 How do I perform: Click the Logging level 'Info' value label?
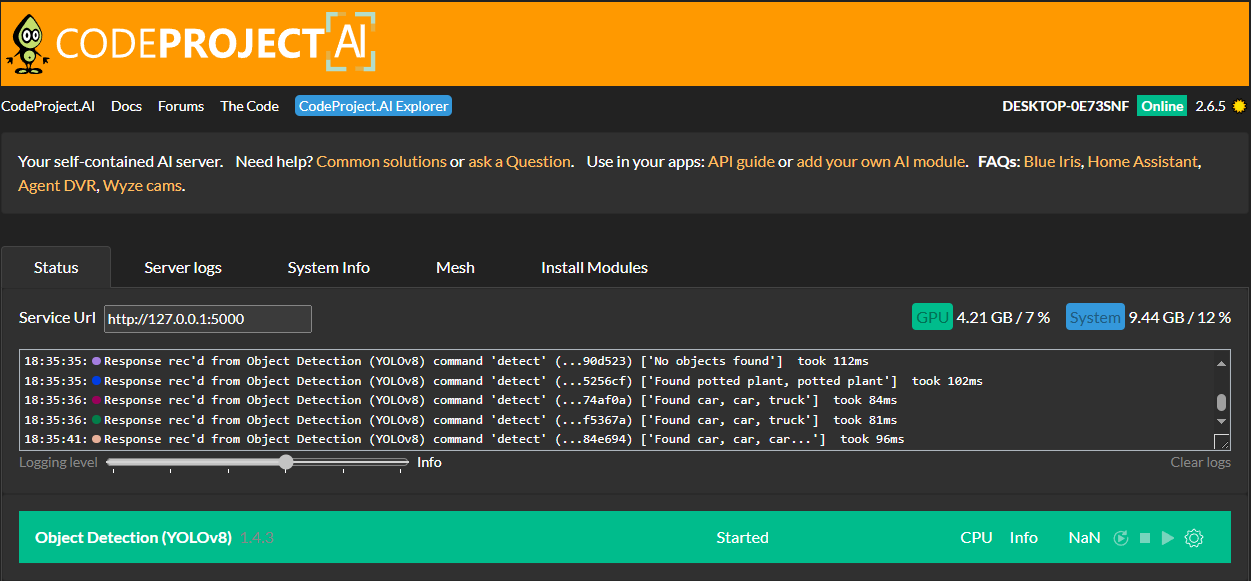click(x=430, y=462)
